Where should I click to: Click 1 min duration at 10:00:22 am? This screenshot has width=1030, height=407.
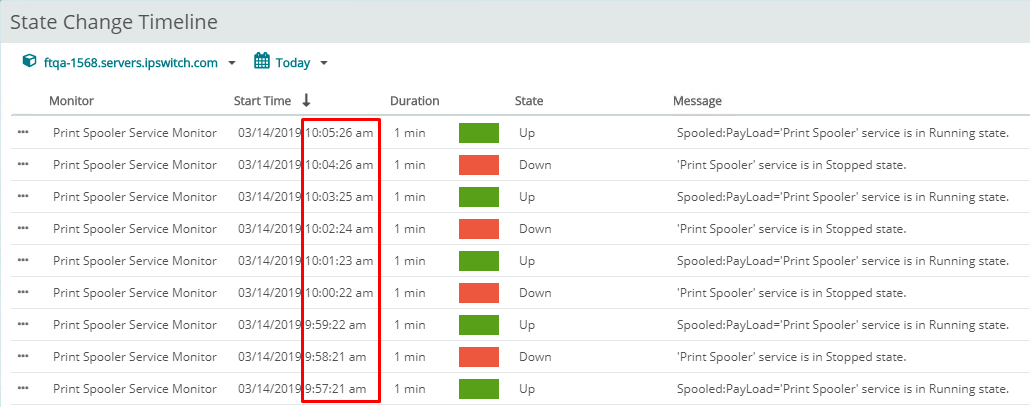(x=410, y=293)
